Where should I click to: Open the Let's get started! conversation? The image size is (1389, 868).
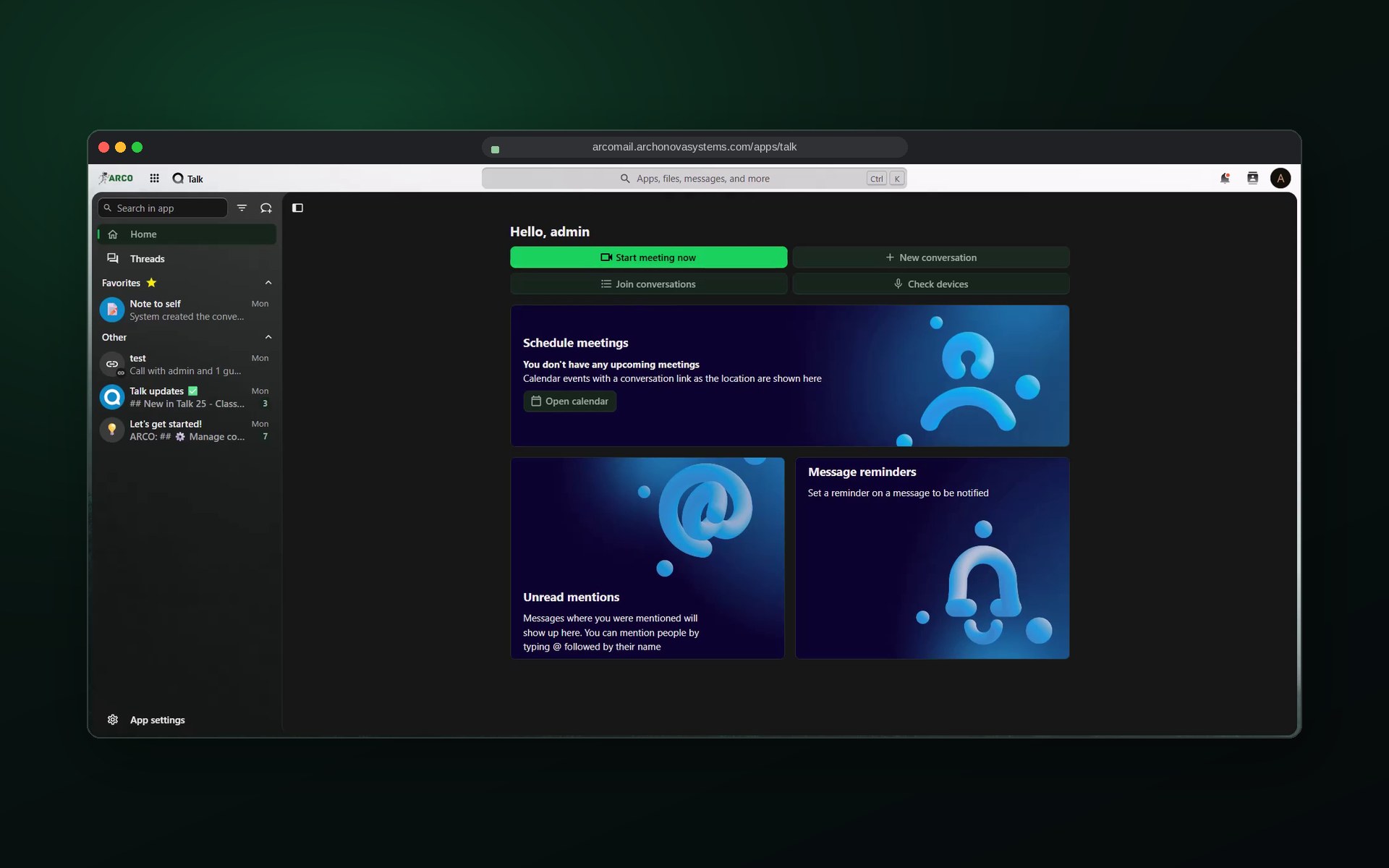(x=187, y=430)
